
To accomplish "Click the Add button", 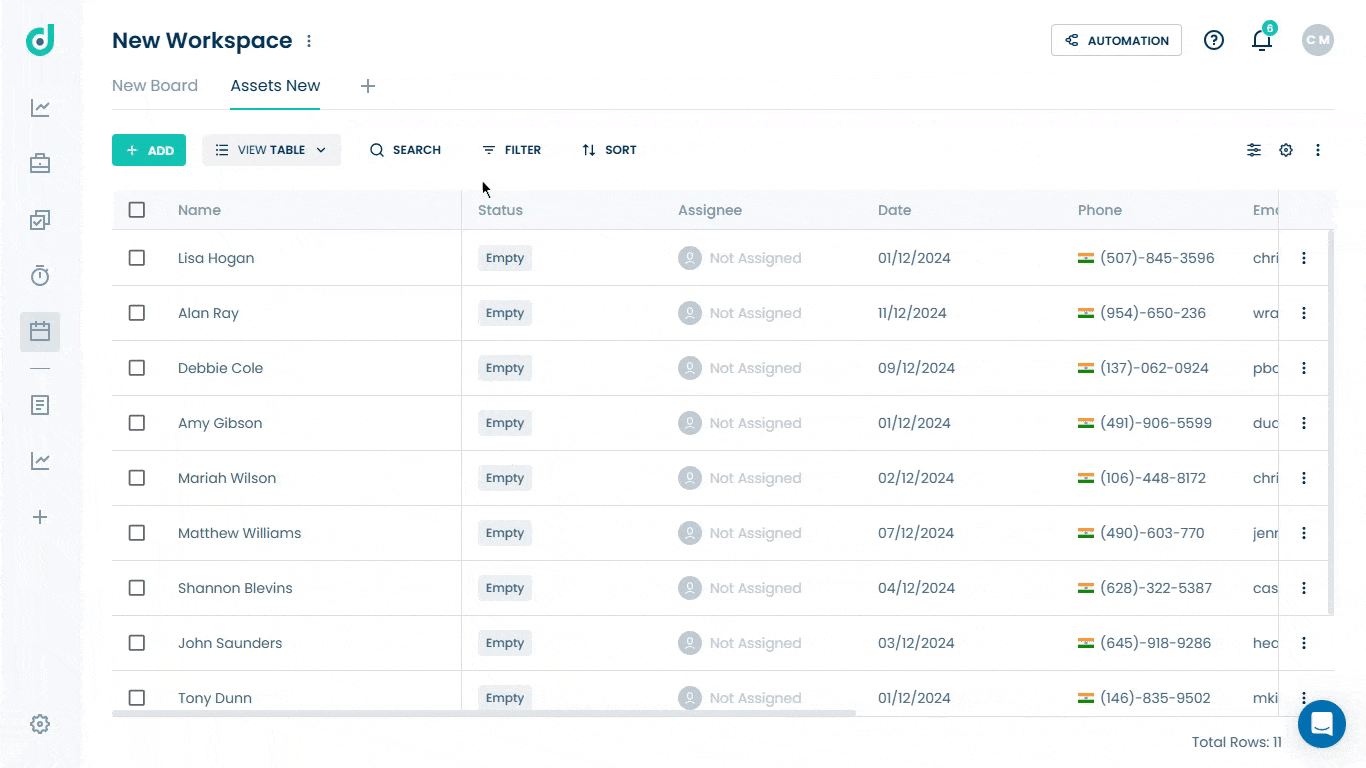I will point(149,150).
